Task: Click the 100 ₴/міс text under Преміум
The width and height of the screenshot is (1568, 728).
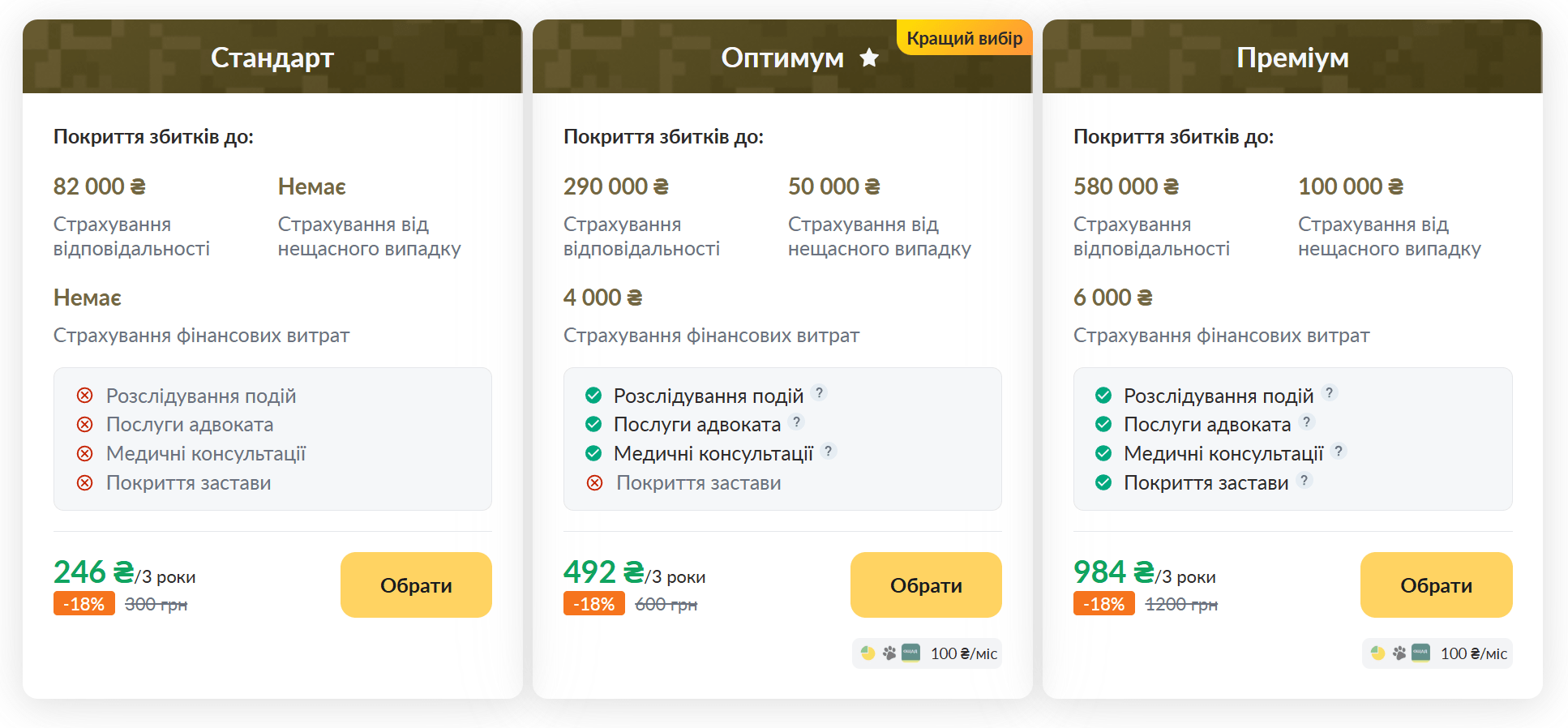Action: tap(1474, 653)
